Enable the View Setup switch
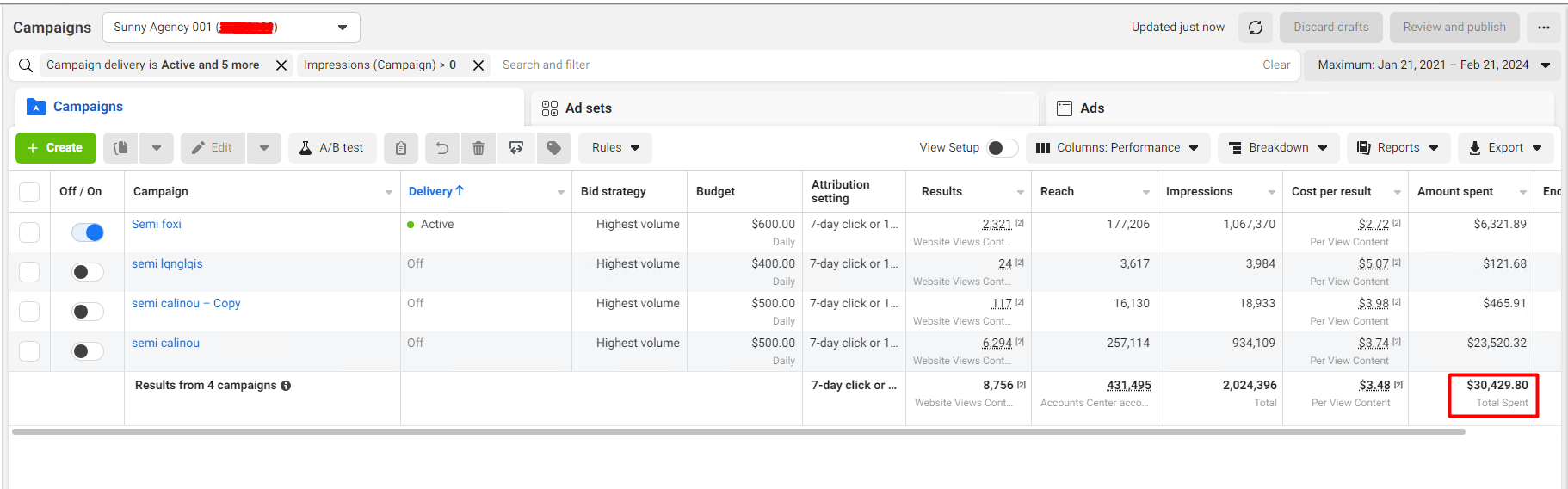 point(1003,148)
